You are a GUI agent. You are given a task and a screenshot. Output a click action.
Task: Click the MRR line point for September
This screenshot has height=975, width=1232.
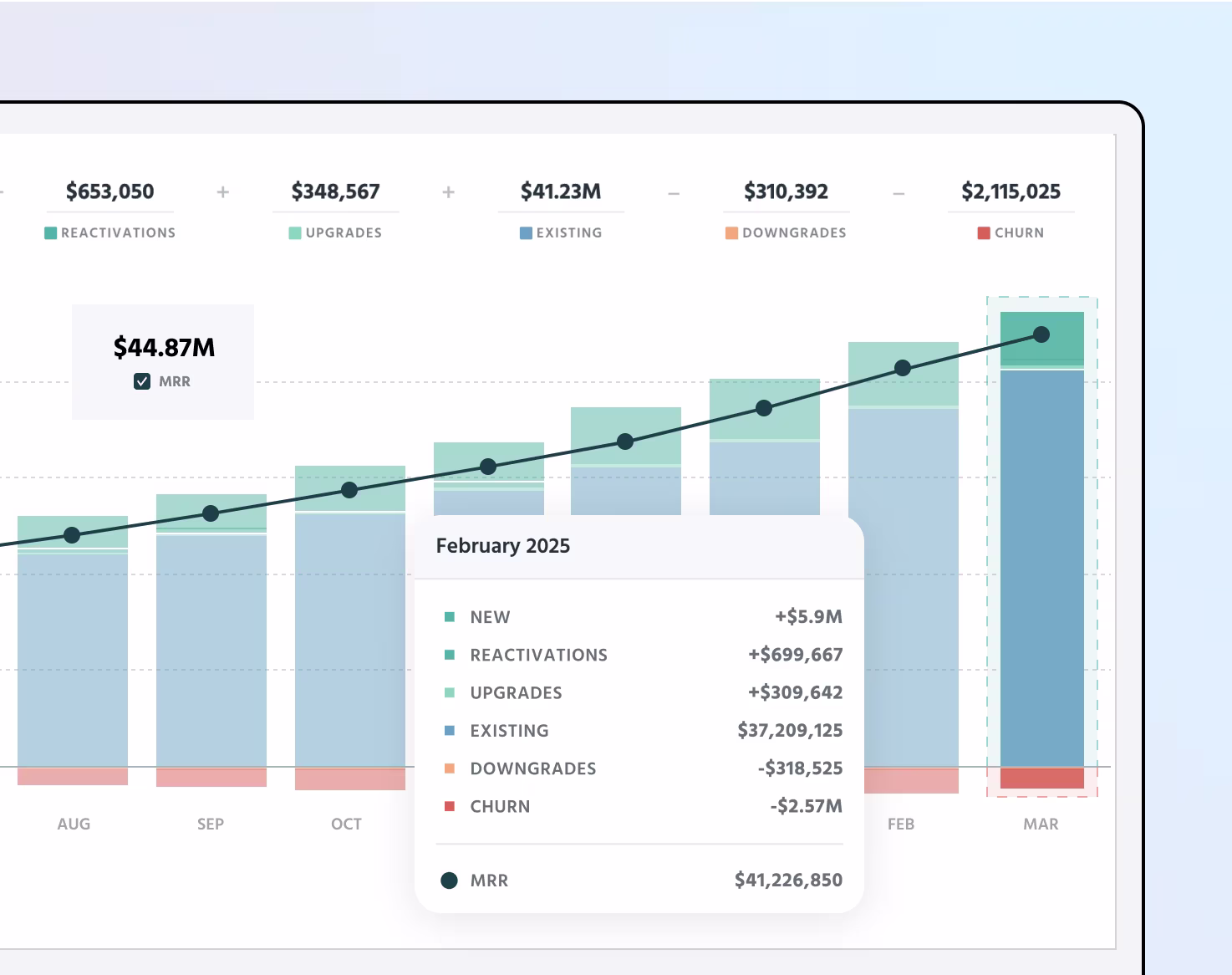click(x=211, y=513)
